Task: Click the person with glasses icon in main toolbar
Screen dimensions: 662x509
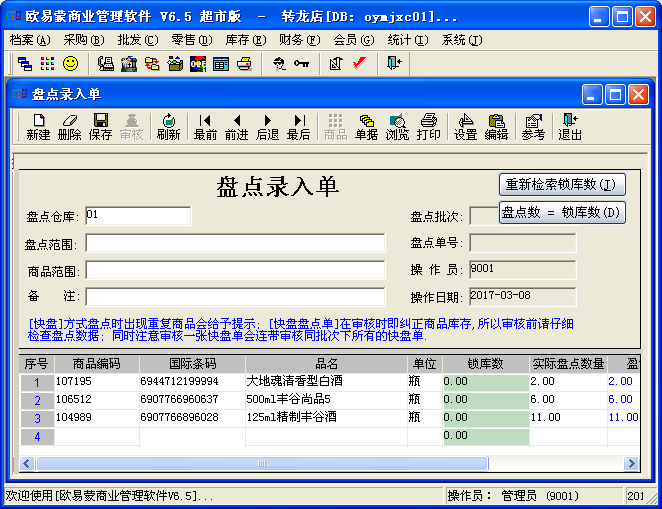Action: (x=279, y=64)
